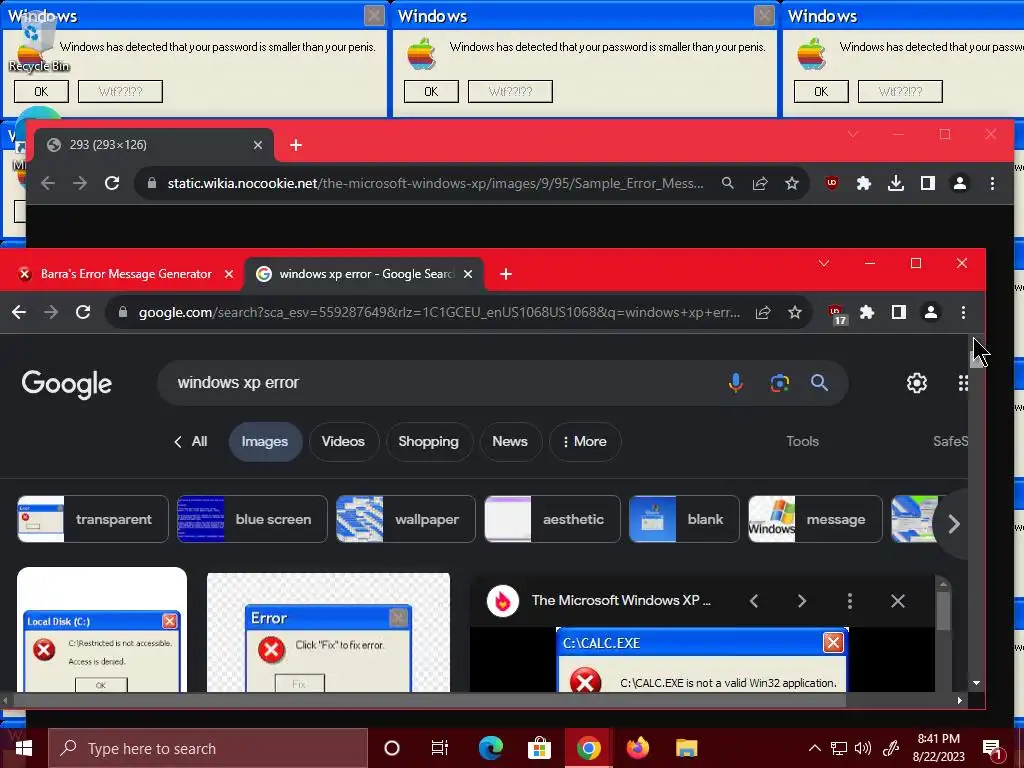Open the Google apps grid

[963, 383]
